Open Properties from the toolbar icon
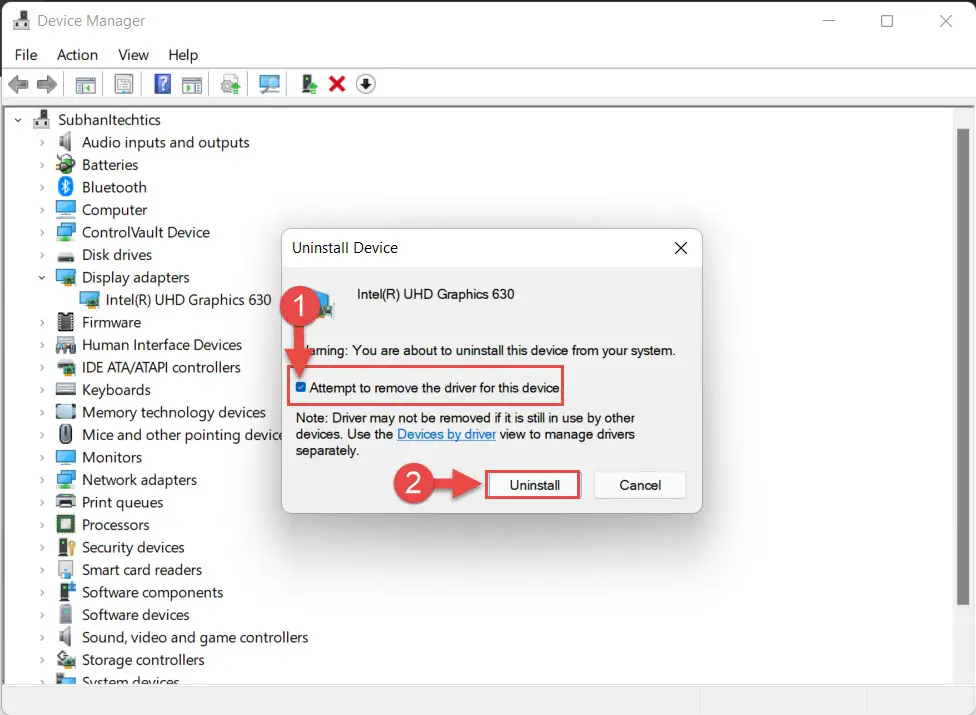976x715 pixels. click(x=124, y=84)
